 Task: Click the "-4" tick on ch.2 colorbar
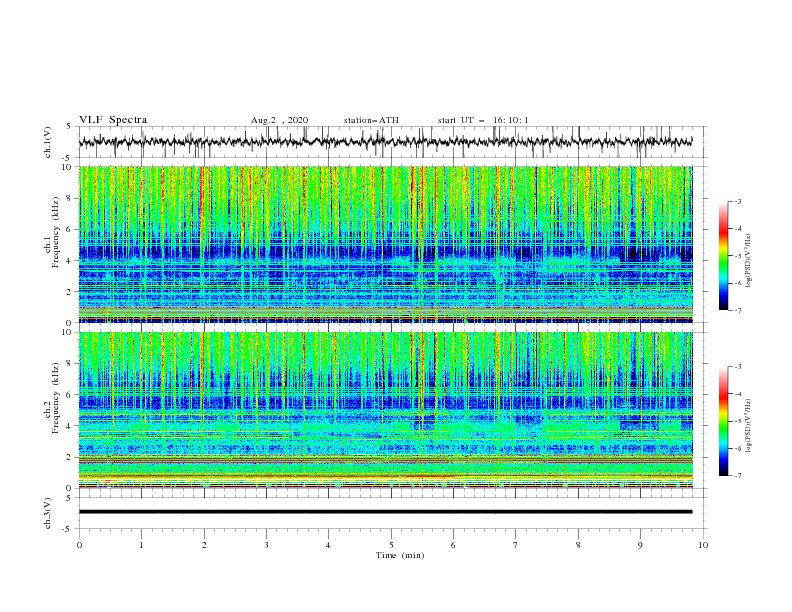[x=738, y=394]
